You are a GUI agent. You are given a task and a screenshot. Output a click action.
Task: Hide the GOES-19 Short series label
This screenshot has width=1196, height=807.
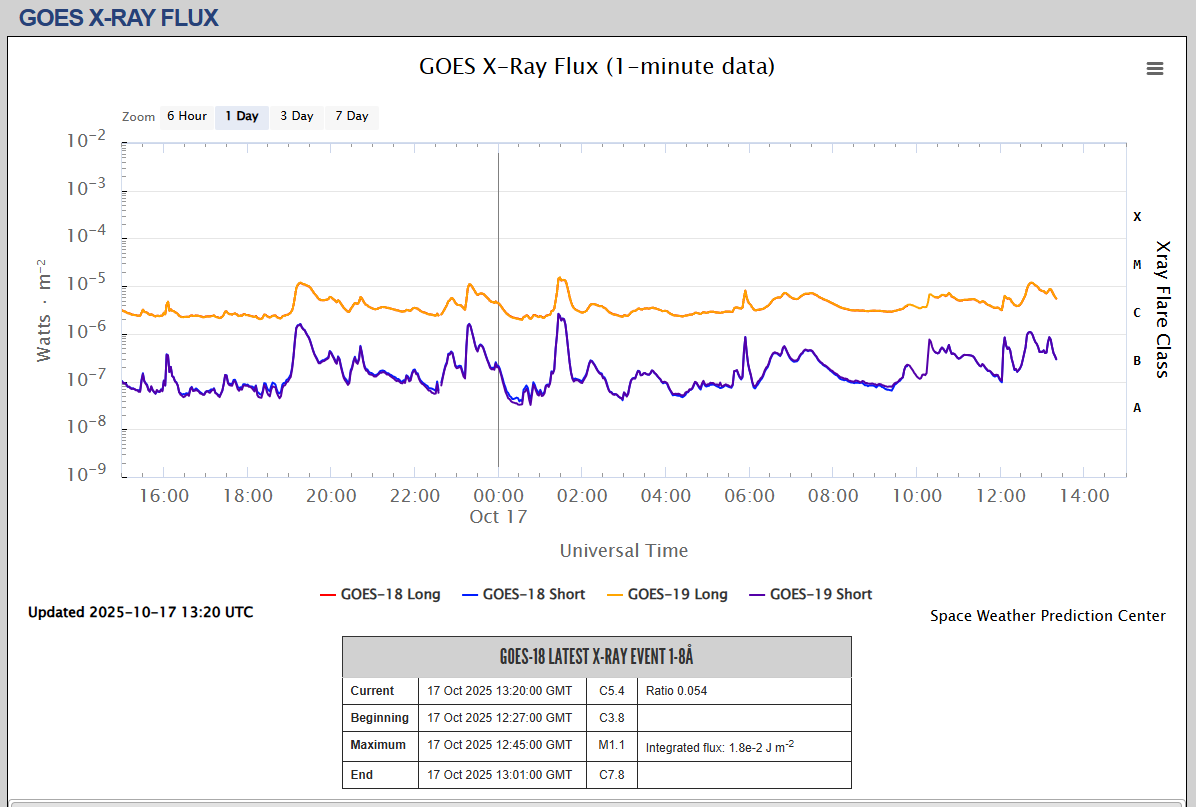[x=820, y=594]
